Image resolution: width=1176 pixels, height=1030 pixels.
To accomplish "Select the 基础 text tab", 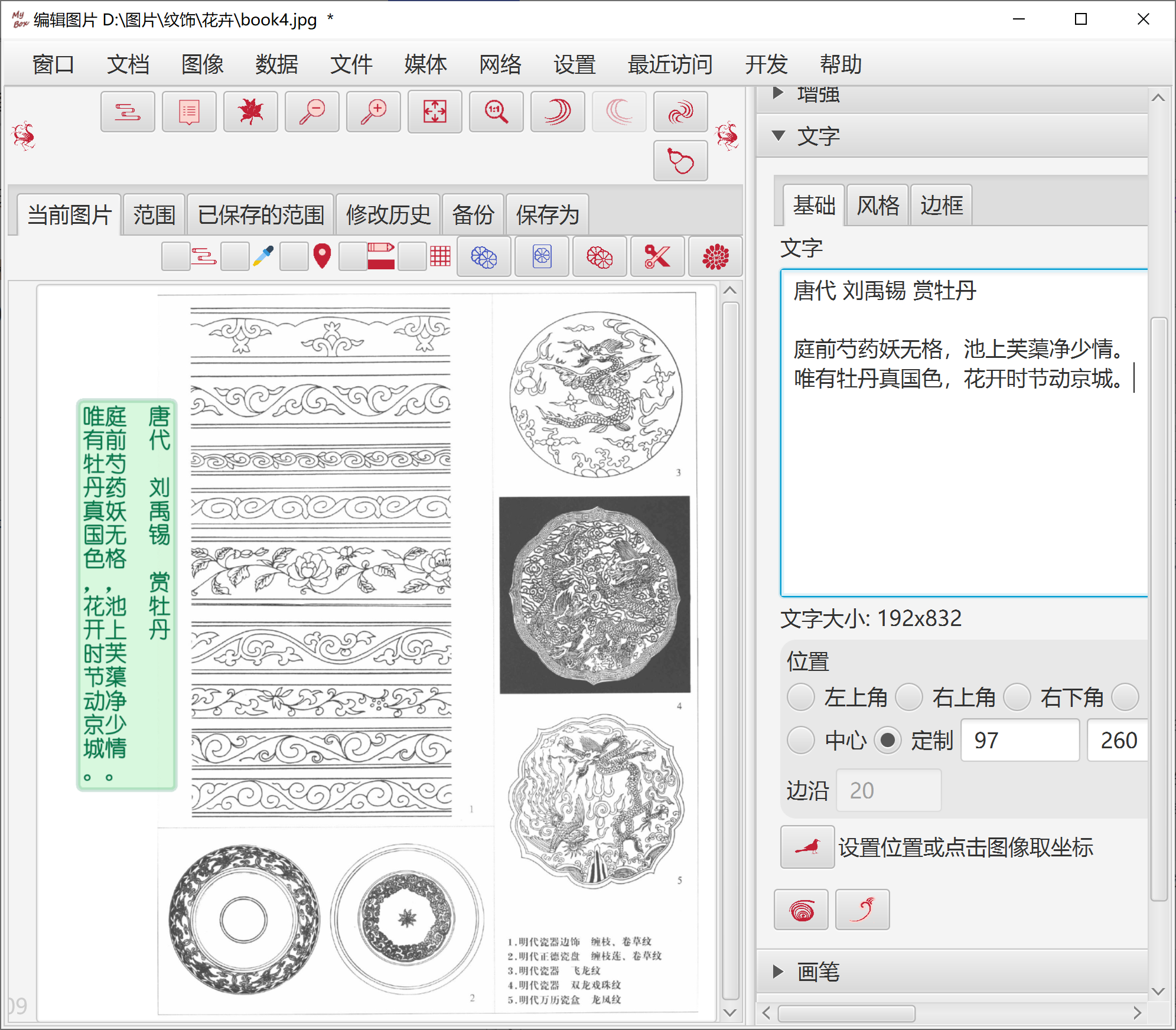I will [x=814, y=205].
